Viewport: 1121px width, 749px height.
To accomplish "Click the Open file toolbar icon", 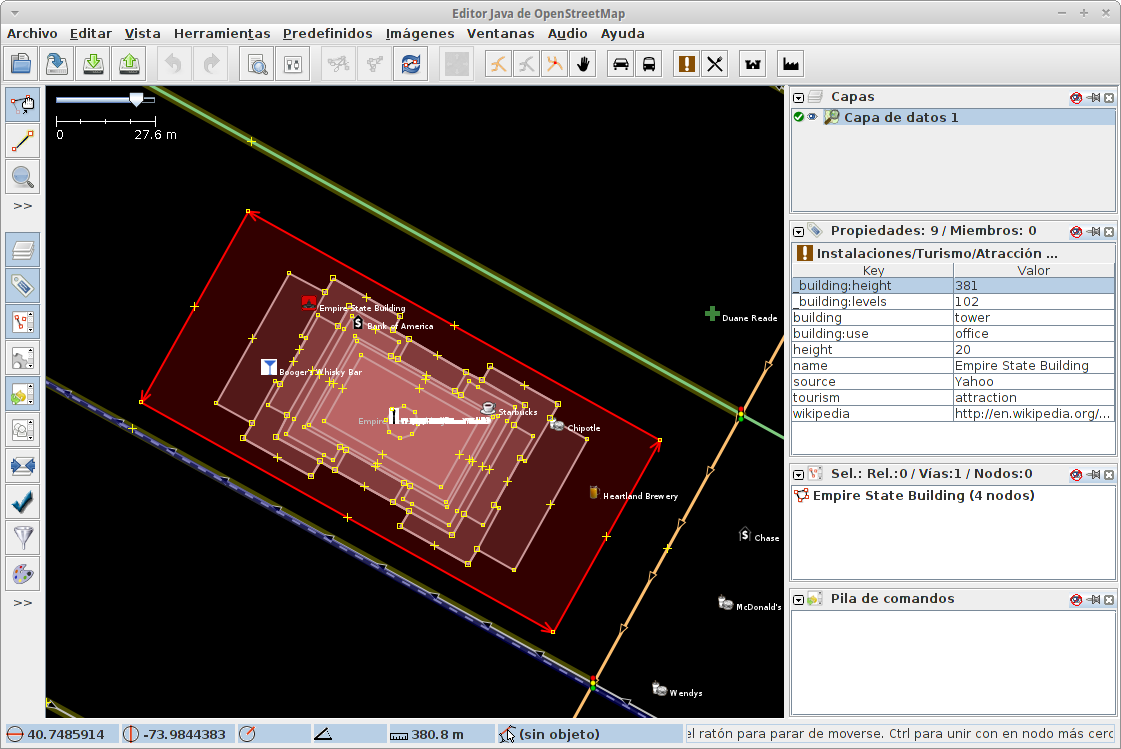I will point(21,64).
